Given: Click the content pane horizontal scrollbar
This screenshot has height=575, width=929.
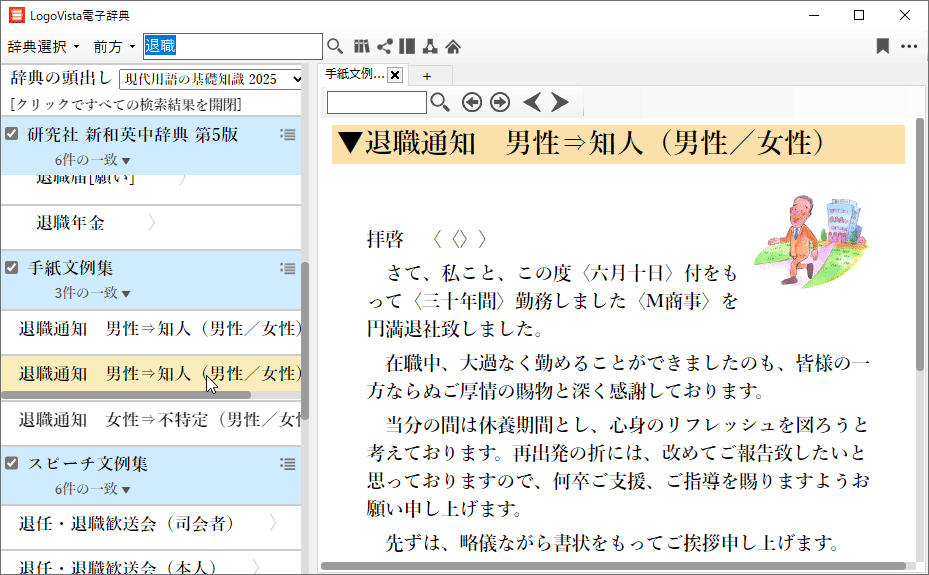Looking at the screenshot, I should click(x=613, y=566).
